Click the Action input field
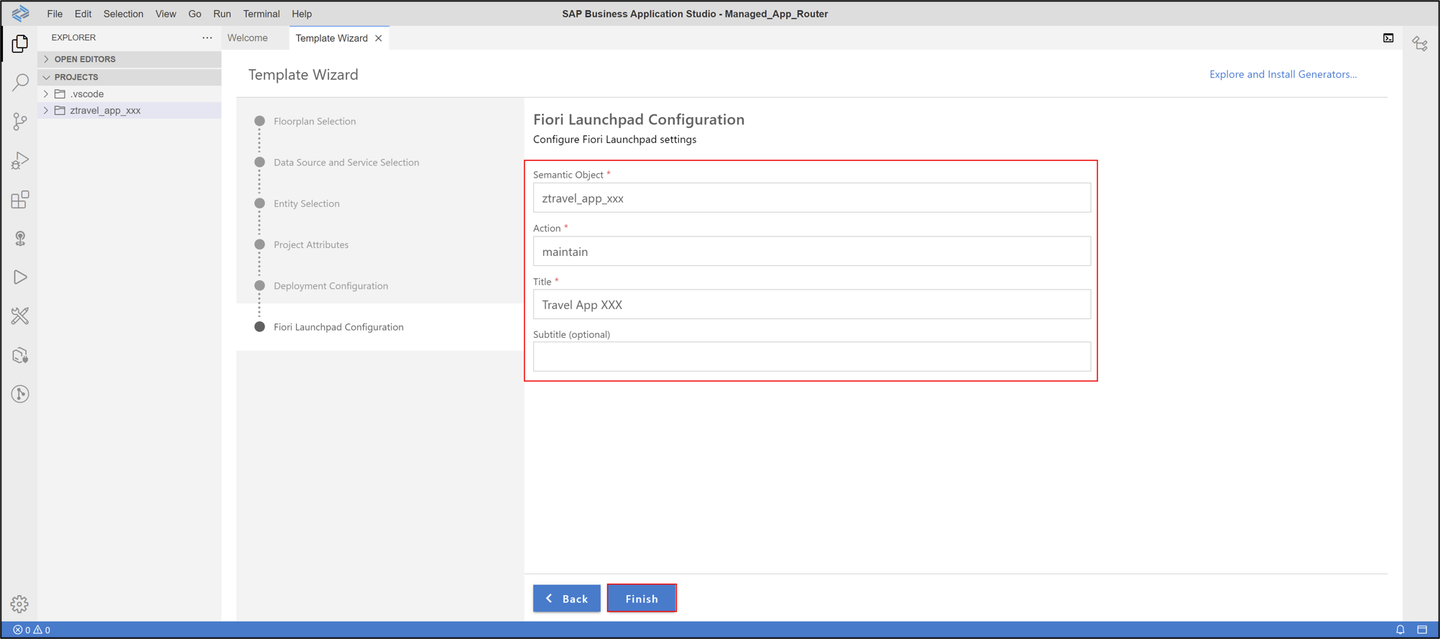The width and height of the screenshot is (1440, 639). click(x=812, y=251)
